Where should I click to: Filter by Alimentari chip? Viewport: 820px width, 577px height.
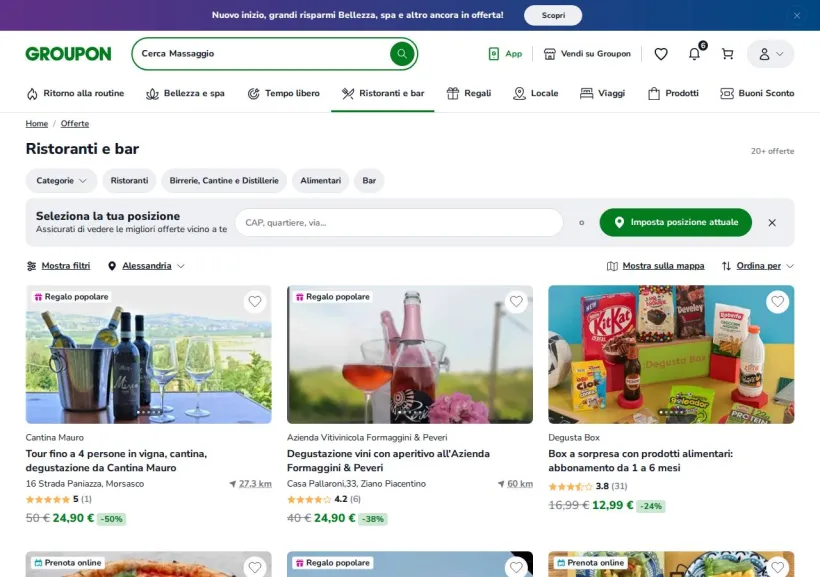click(321, 180)
